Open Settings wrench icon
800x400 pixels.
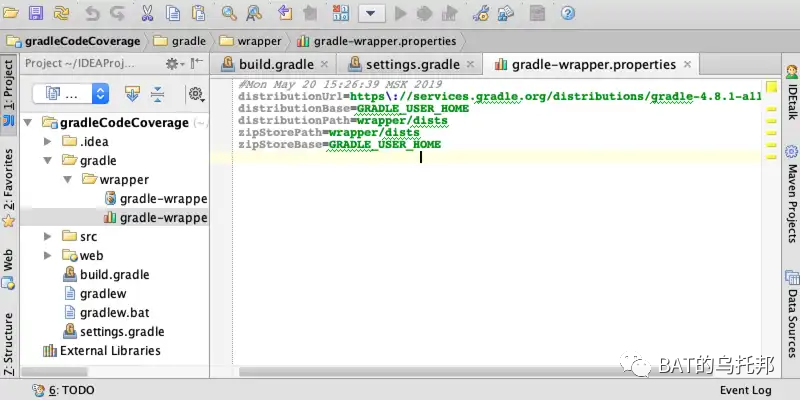tap(481, 13)
